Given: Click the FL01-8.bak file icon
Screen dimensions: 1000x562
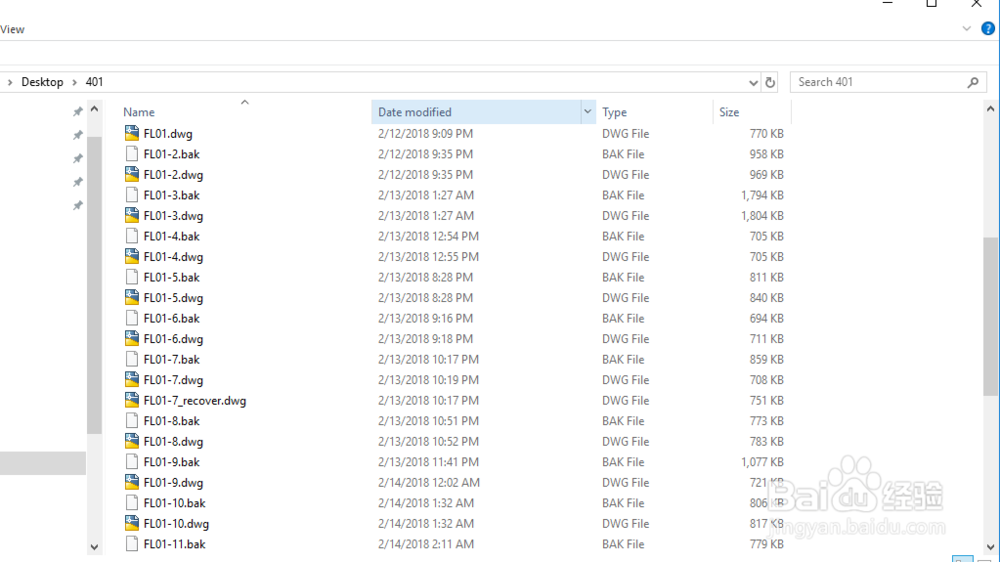Looking at the screenshot, I should [x=131, y=420].
